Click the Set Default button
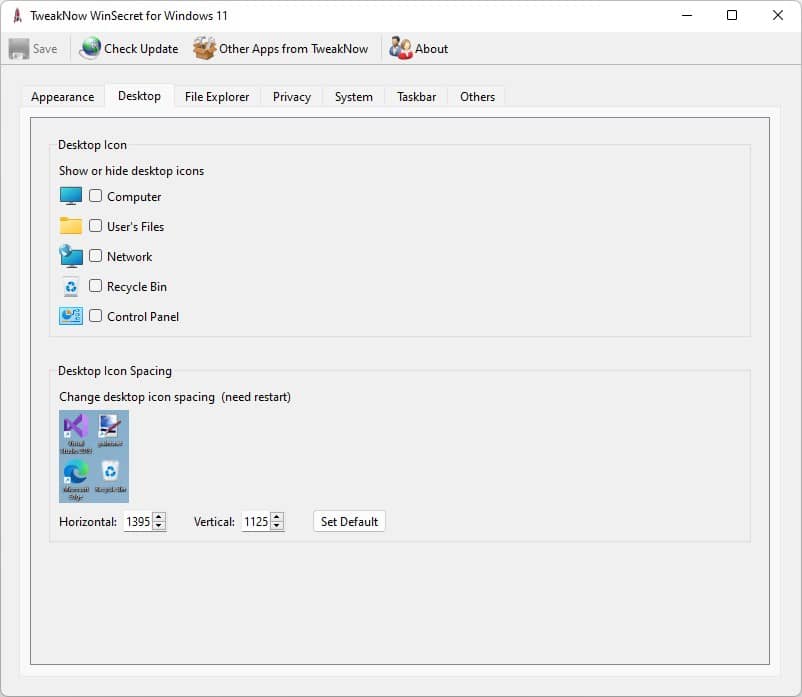802x697 pixels. click(x=349, y=522)
